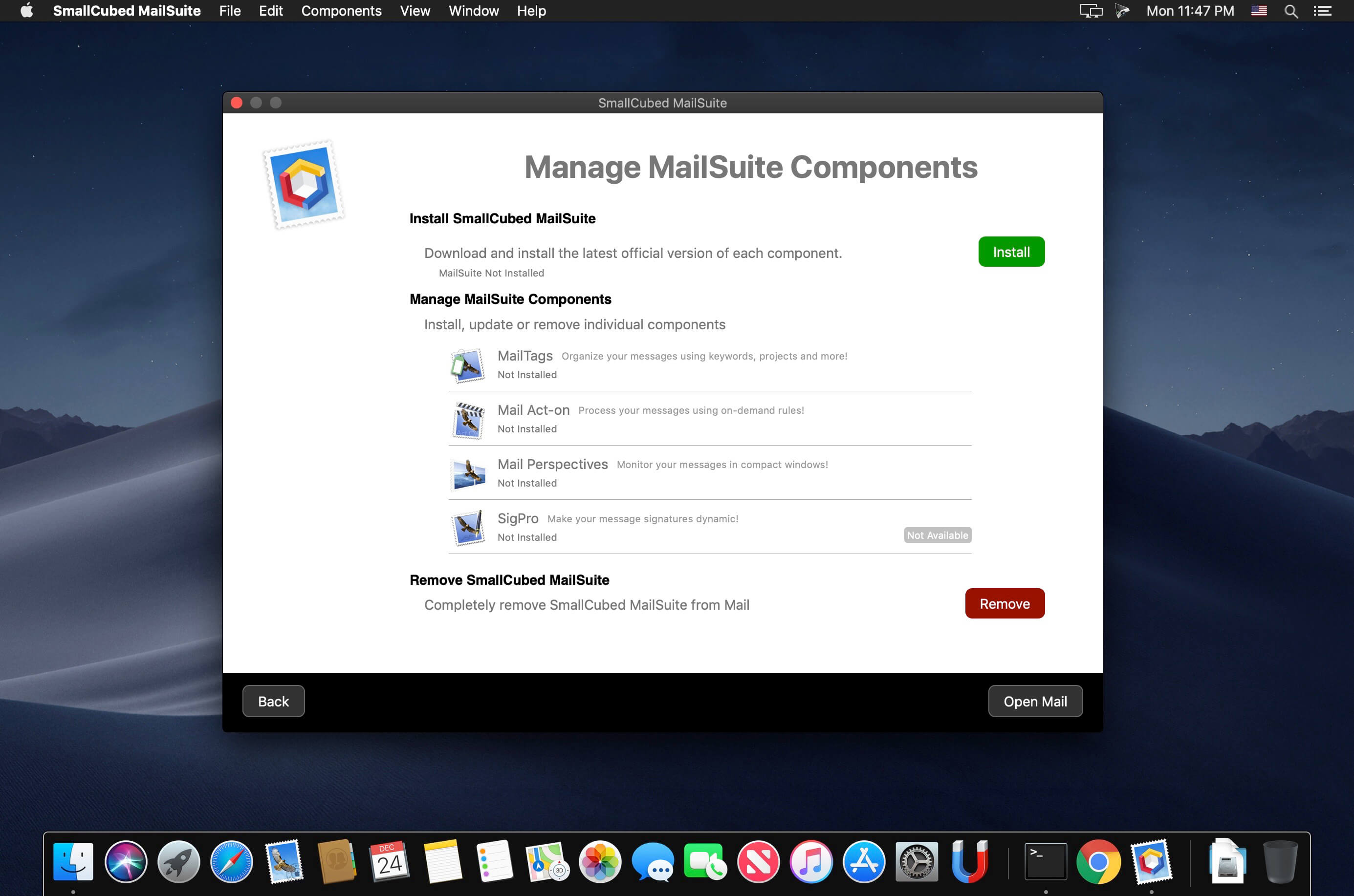Open the View menu
Image resolution: width=1354 pixels, height=896 pixels.
click(x=415, y=11)
